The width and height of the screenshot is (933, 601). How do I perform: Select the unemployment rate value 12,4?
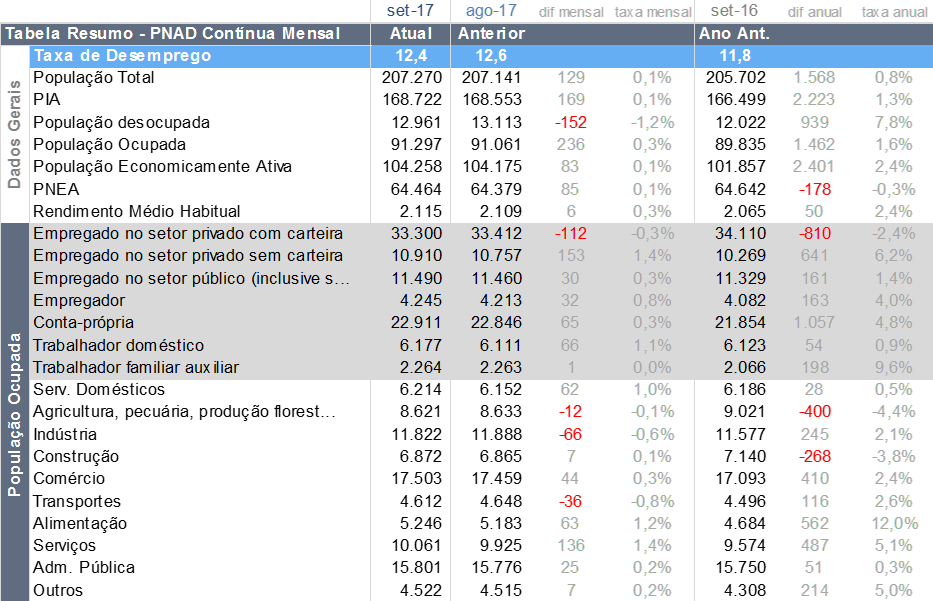[x=411, y=56]
